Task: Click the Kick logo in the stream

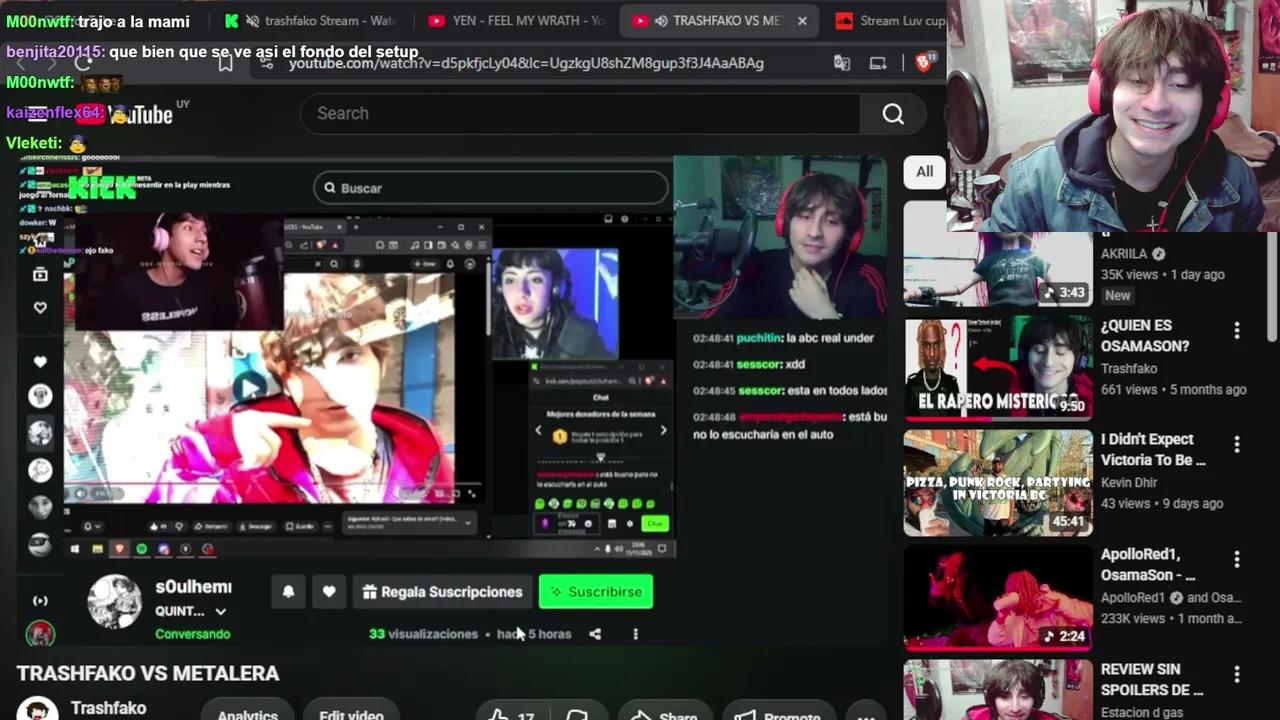Action: (102, 186)
